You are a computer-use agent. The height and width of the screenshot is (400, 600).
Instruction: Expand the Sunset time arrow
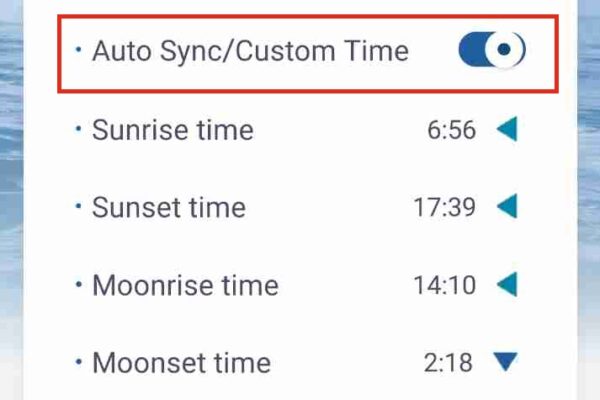[508, 207]
